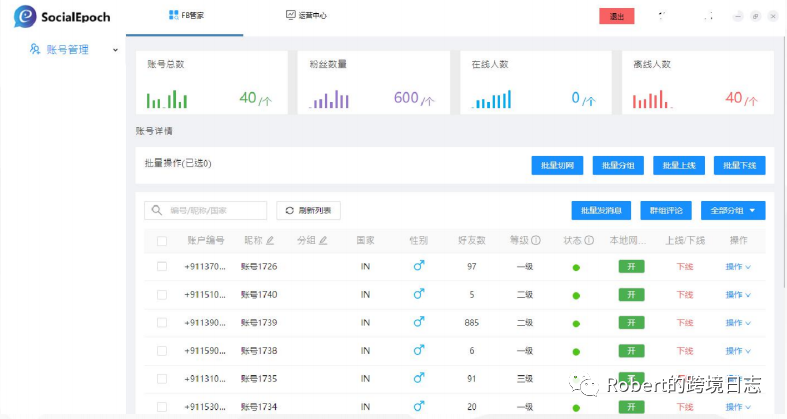The height and width of the screenshot is (419, 787).
Task: Click the 好友数 column header
Action: click(x=471, y=240)
